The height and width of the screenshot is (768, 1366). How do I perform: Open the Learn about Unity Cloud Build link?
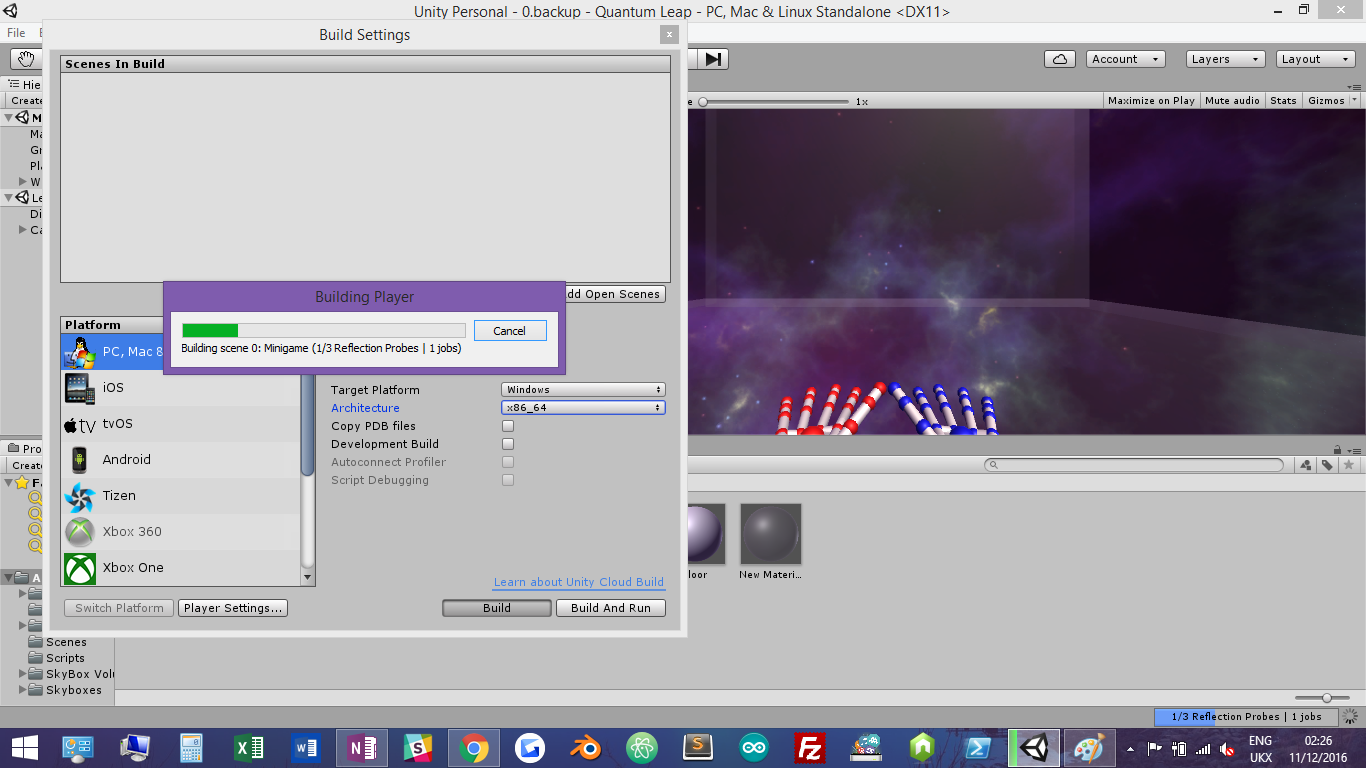tap(579, 582)
